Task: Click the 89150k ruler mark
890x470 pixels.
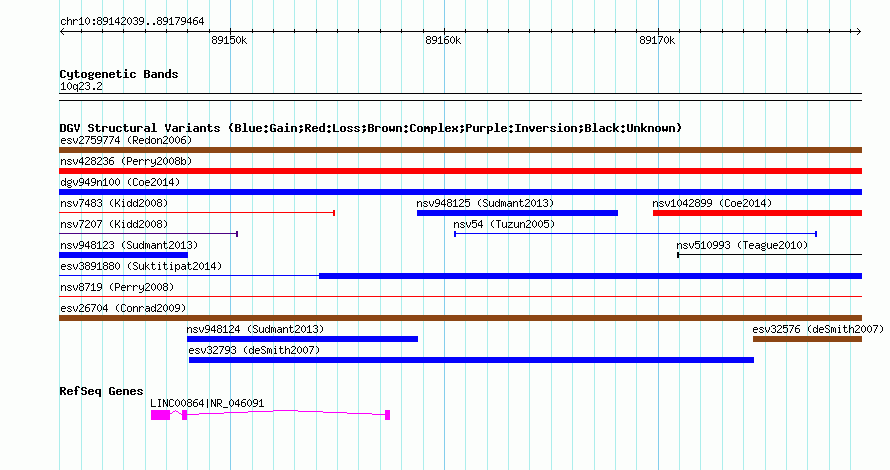Action: 229,40
